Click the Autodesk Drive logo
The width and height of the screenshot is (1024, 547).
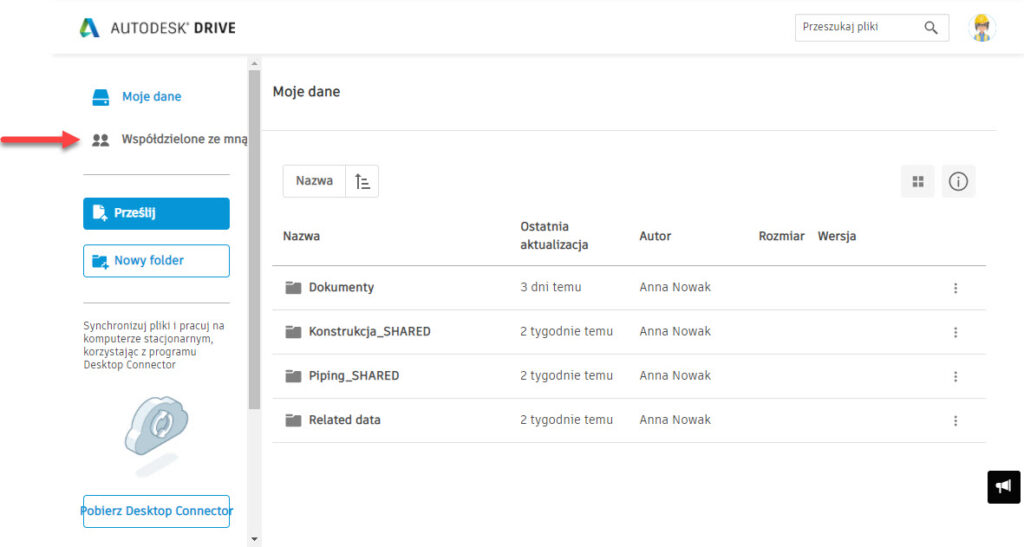[x=157, y=27]
